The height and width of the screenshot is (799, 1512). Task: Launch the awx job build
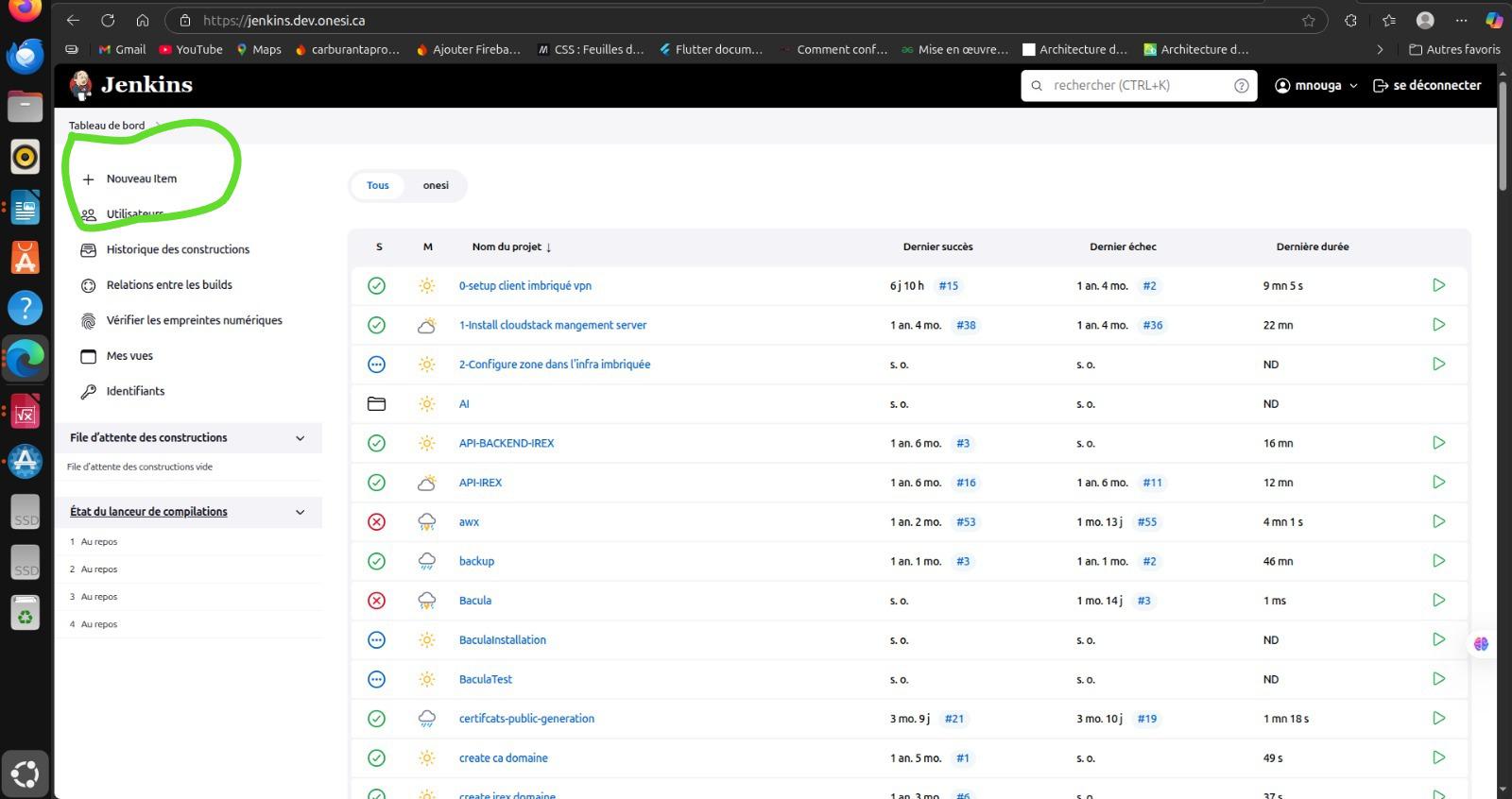(1438, 521)
